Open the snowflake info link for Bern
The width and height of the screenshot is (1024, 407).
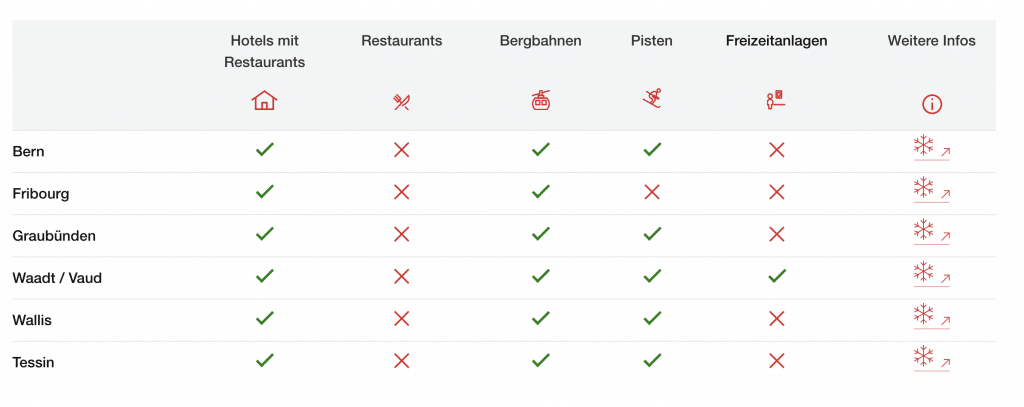pos(931,148)
